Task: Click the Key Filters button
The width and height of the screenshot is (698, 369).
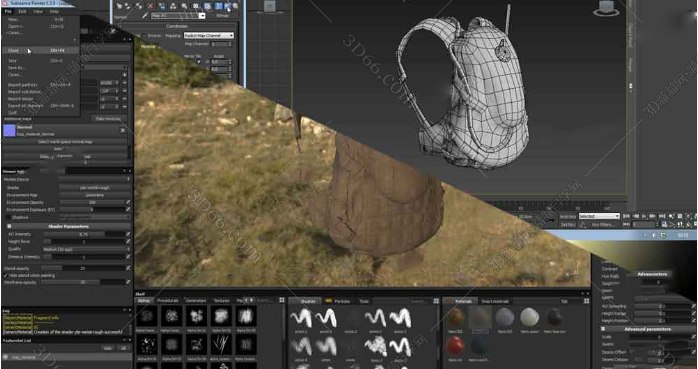Action: tap(603, 225)
